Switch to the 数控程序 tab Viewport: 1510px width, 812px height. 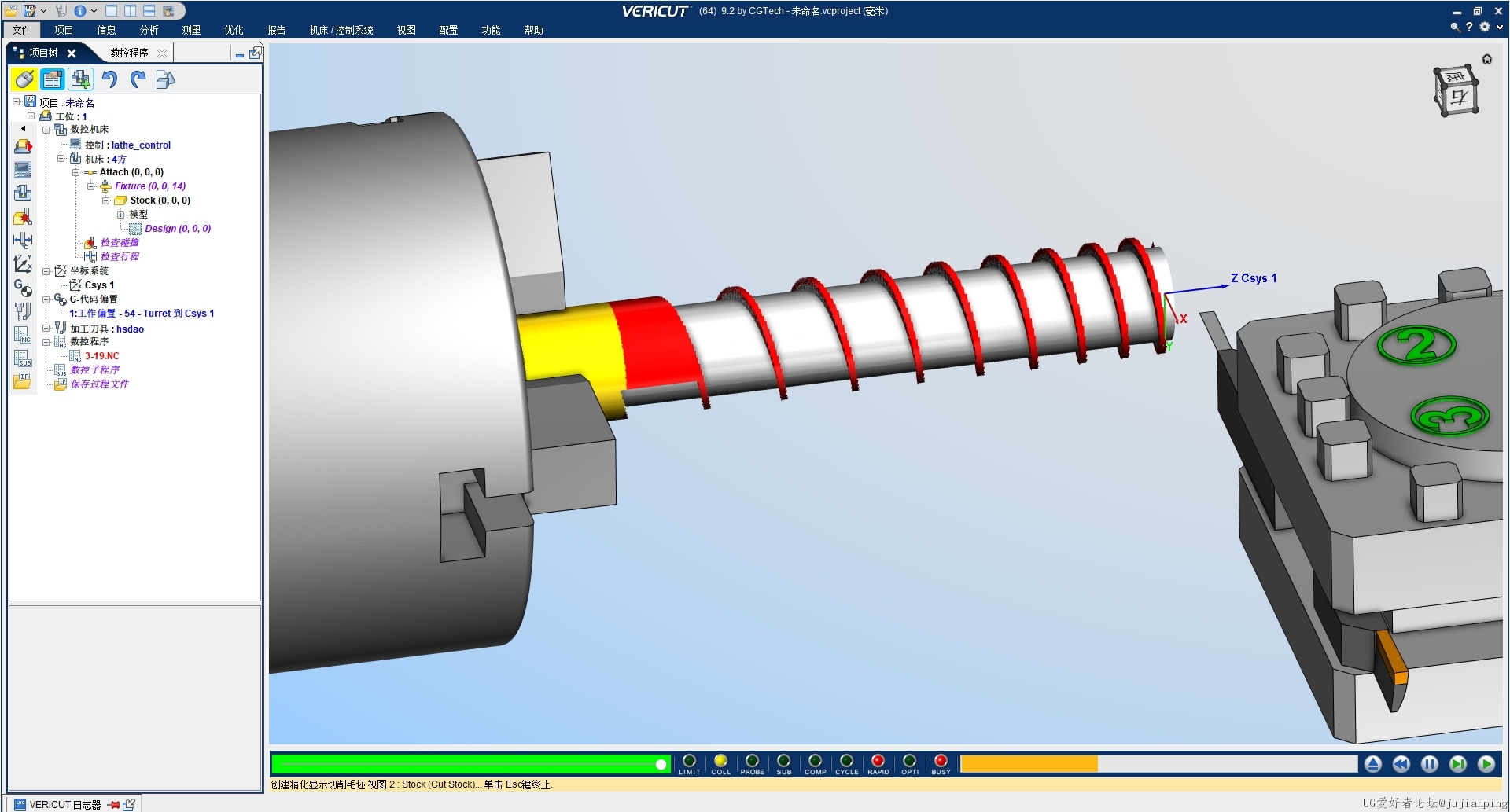click(129, 53)
